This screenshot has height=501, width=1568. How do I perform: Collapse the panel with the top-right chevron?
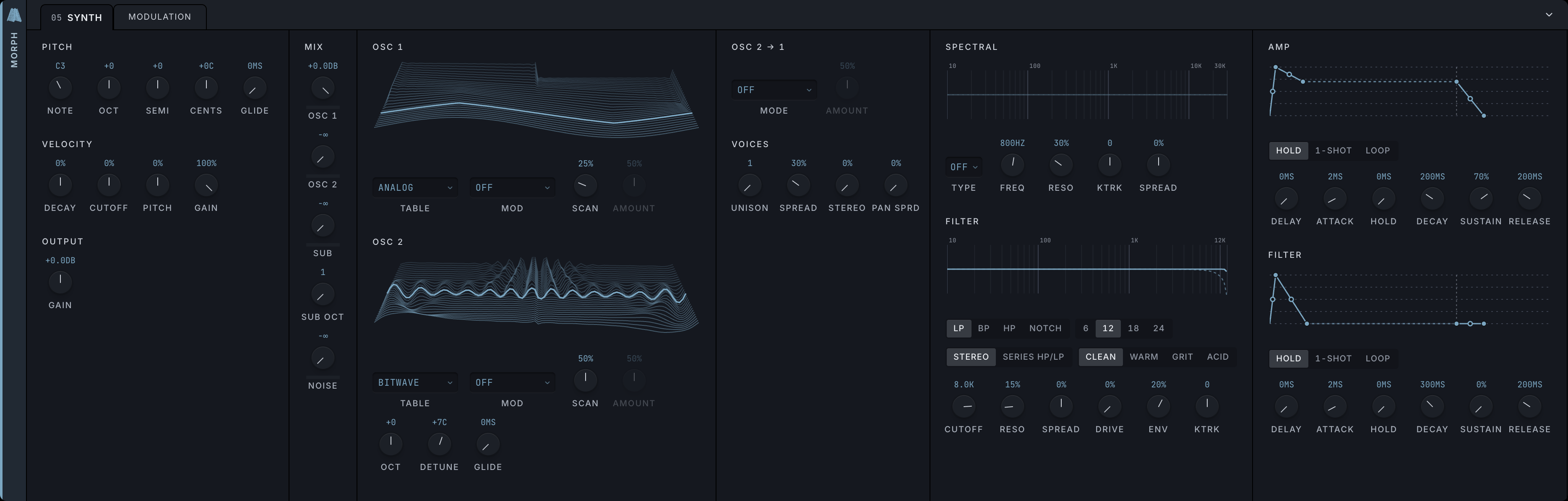click(1549, 15)
